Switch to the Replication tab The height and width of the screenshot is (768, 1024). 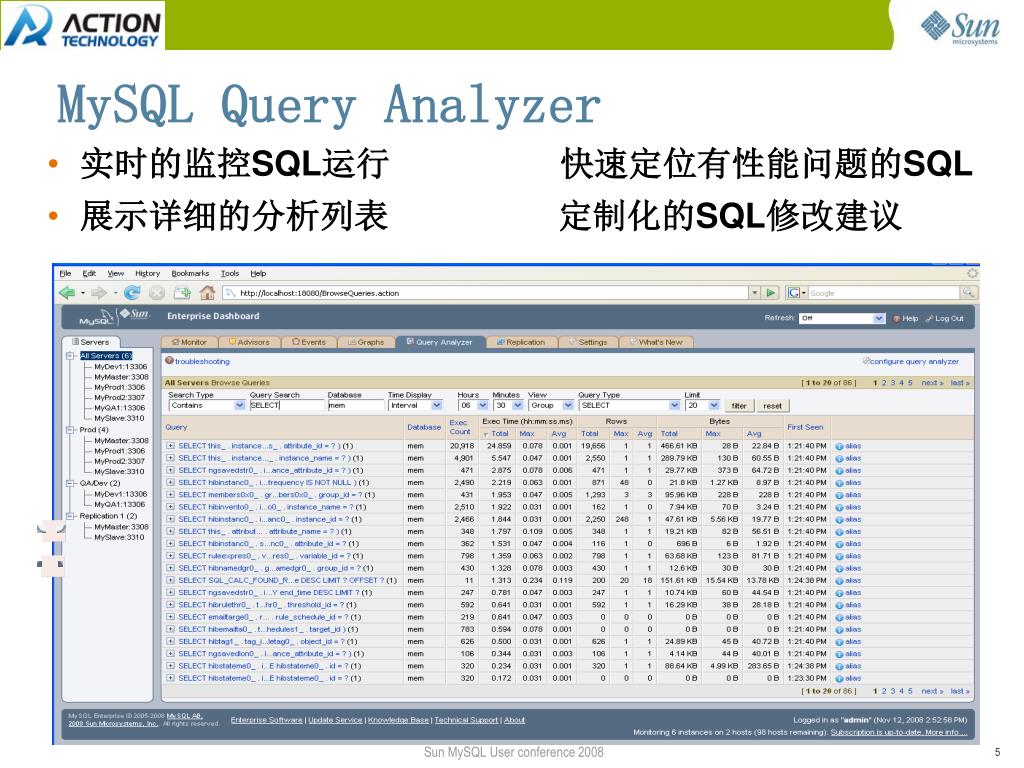(520, 342)
